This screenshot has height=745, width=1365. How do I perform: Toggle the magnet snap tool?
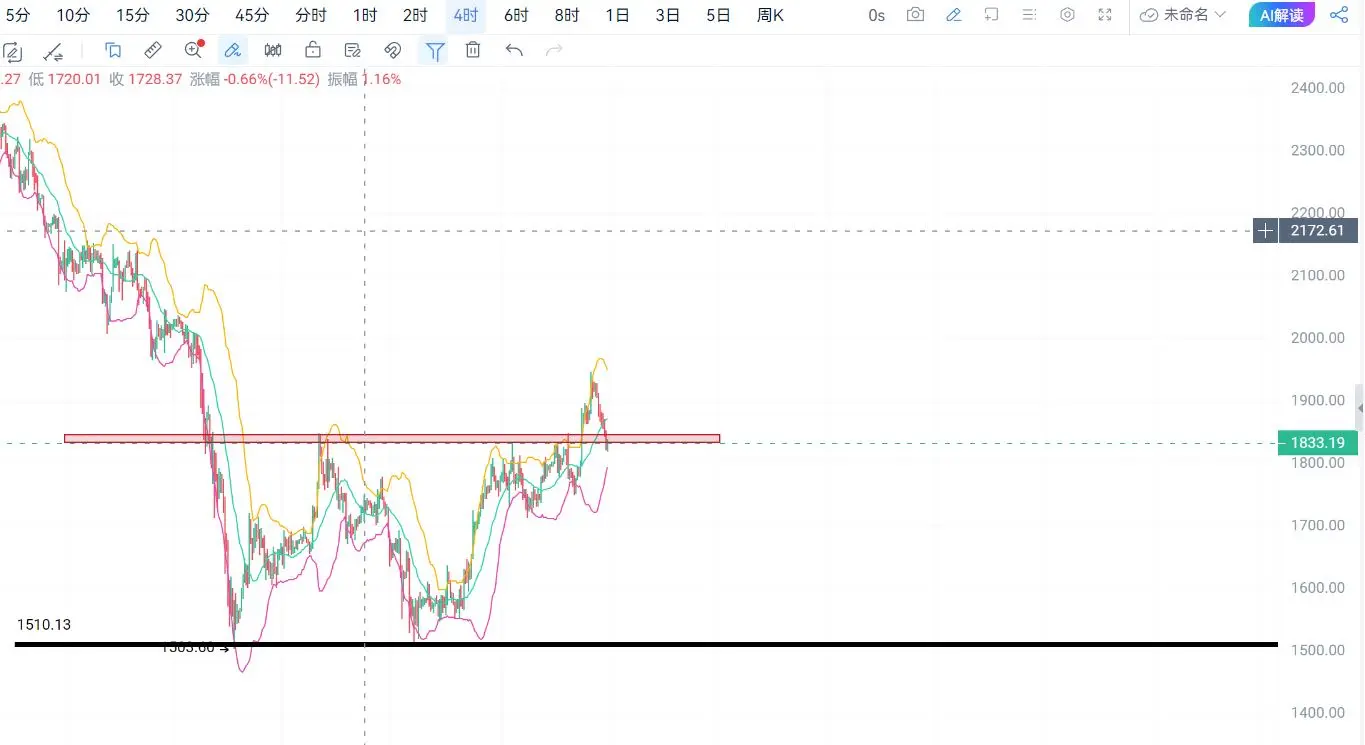pyautogui.click(x=393, y=50)
